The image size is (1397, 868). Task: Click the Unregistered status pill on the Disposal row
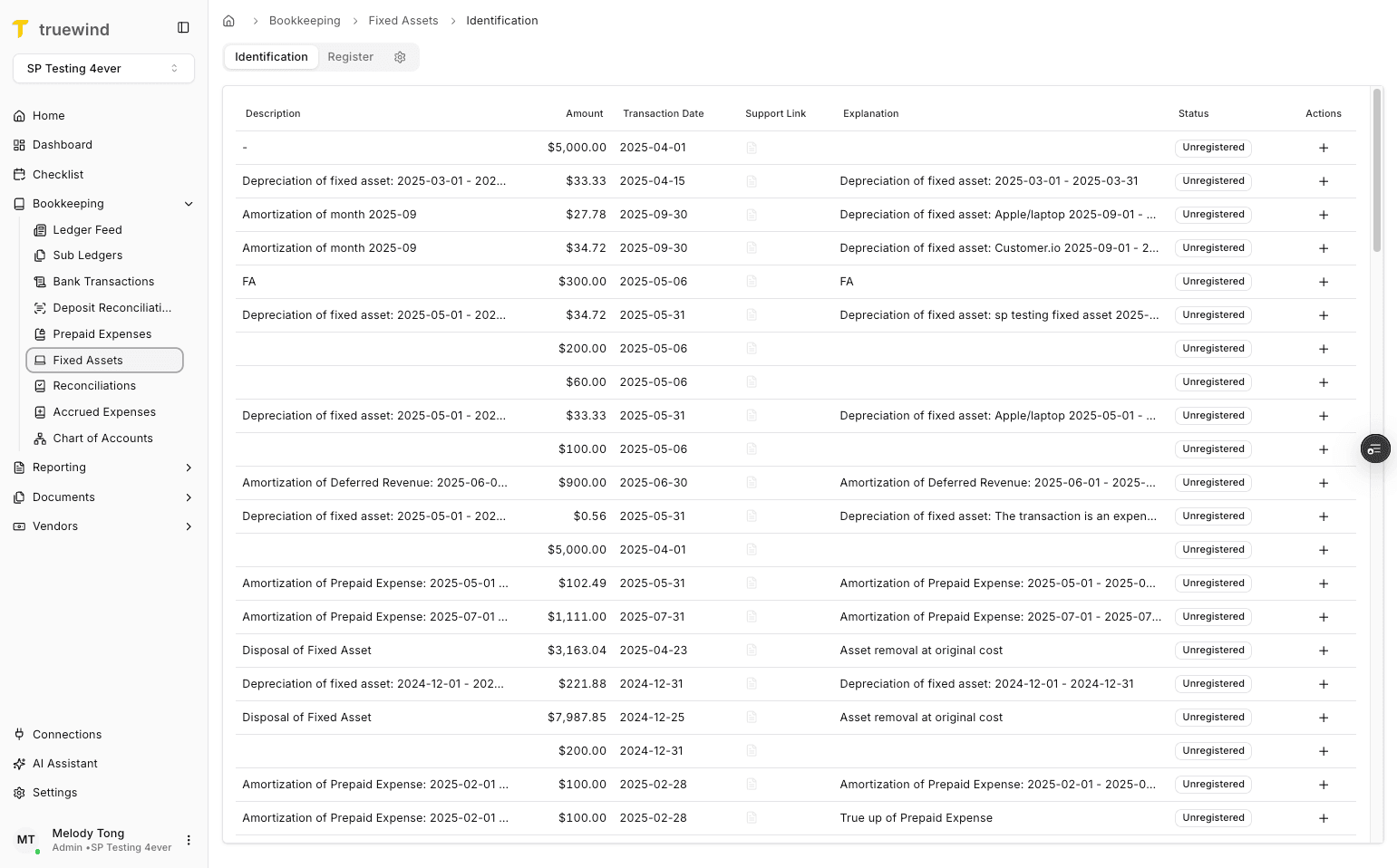[1213, 650]
